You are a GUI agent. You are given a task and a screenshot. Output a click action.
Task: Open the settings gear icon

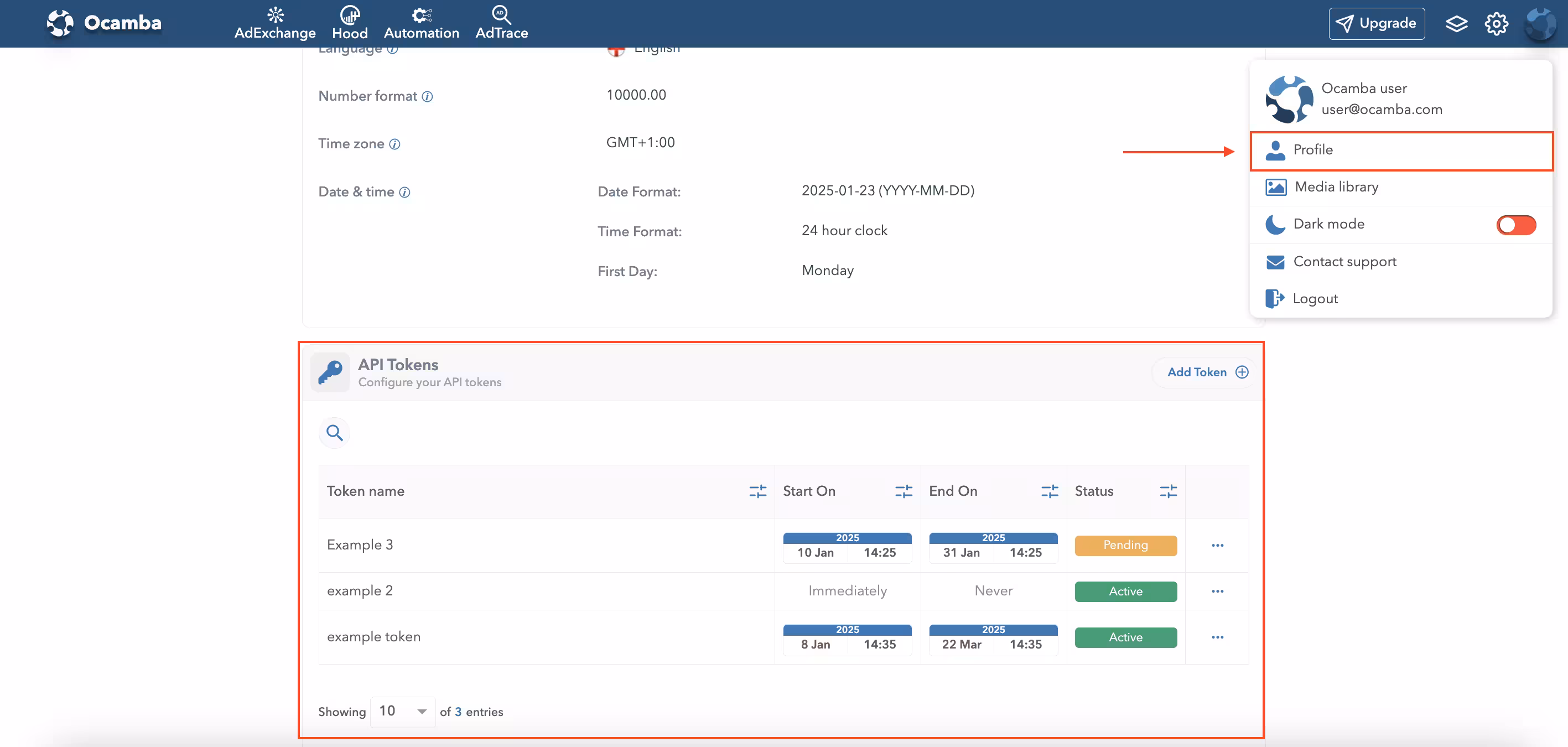tap(1496, 24)
